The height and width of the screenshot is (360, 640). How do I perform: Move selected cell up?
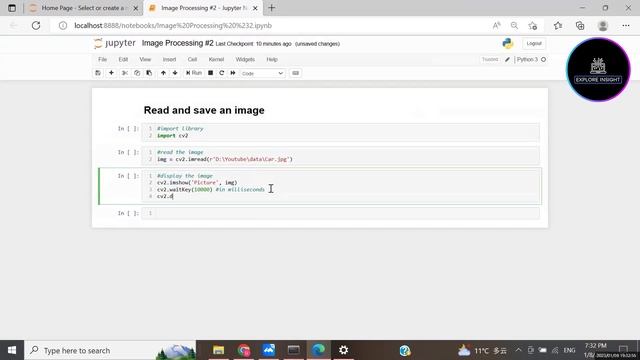(163, 73)
